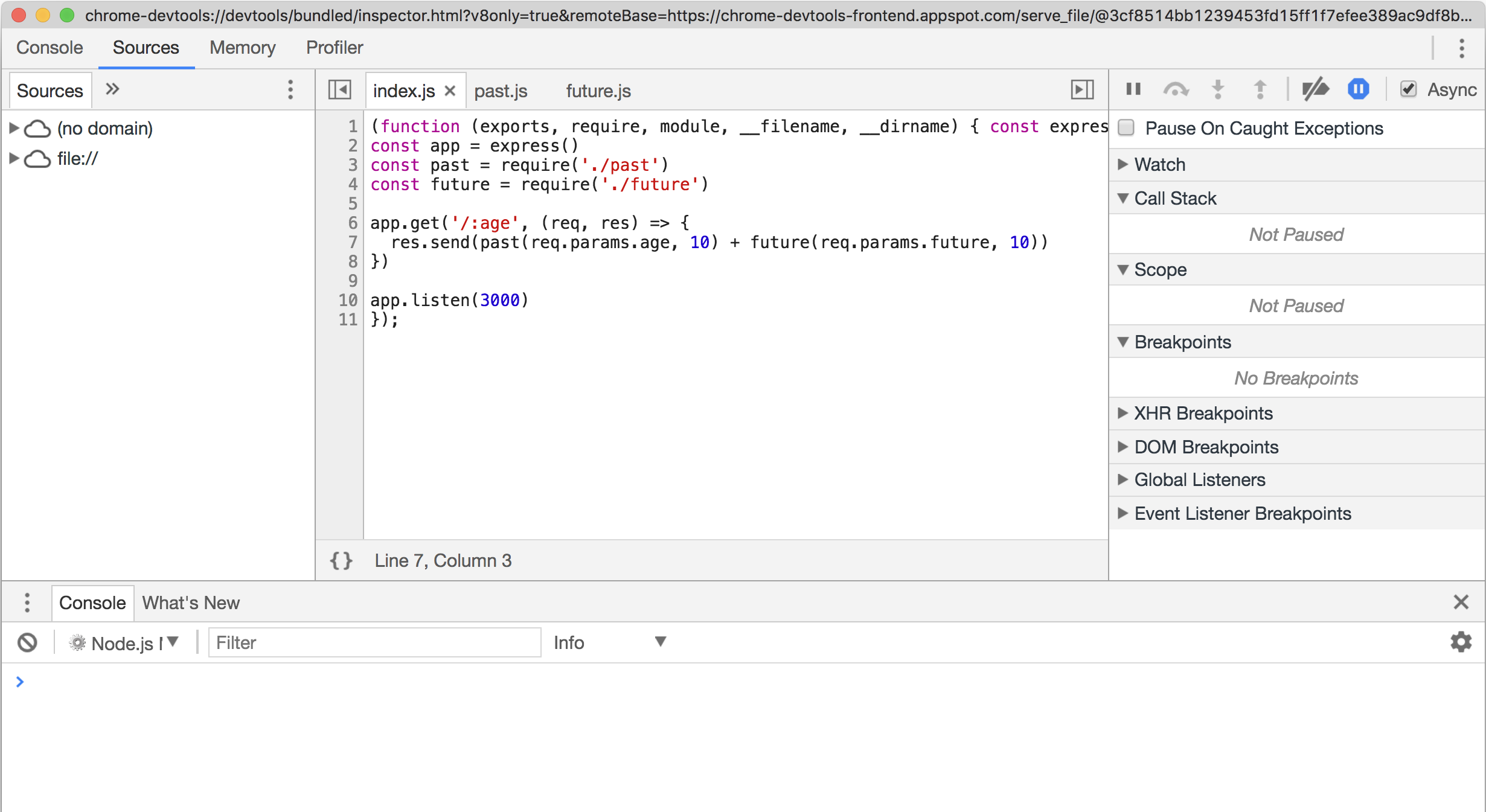1486x812 pixels.
Task: Click the './future' string in code
Action: click(650, 184)
